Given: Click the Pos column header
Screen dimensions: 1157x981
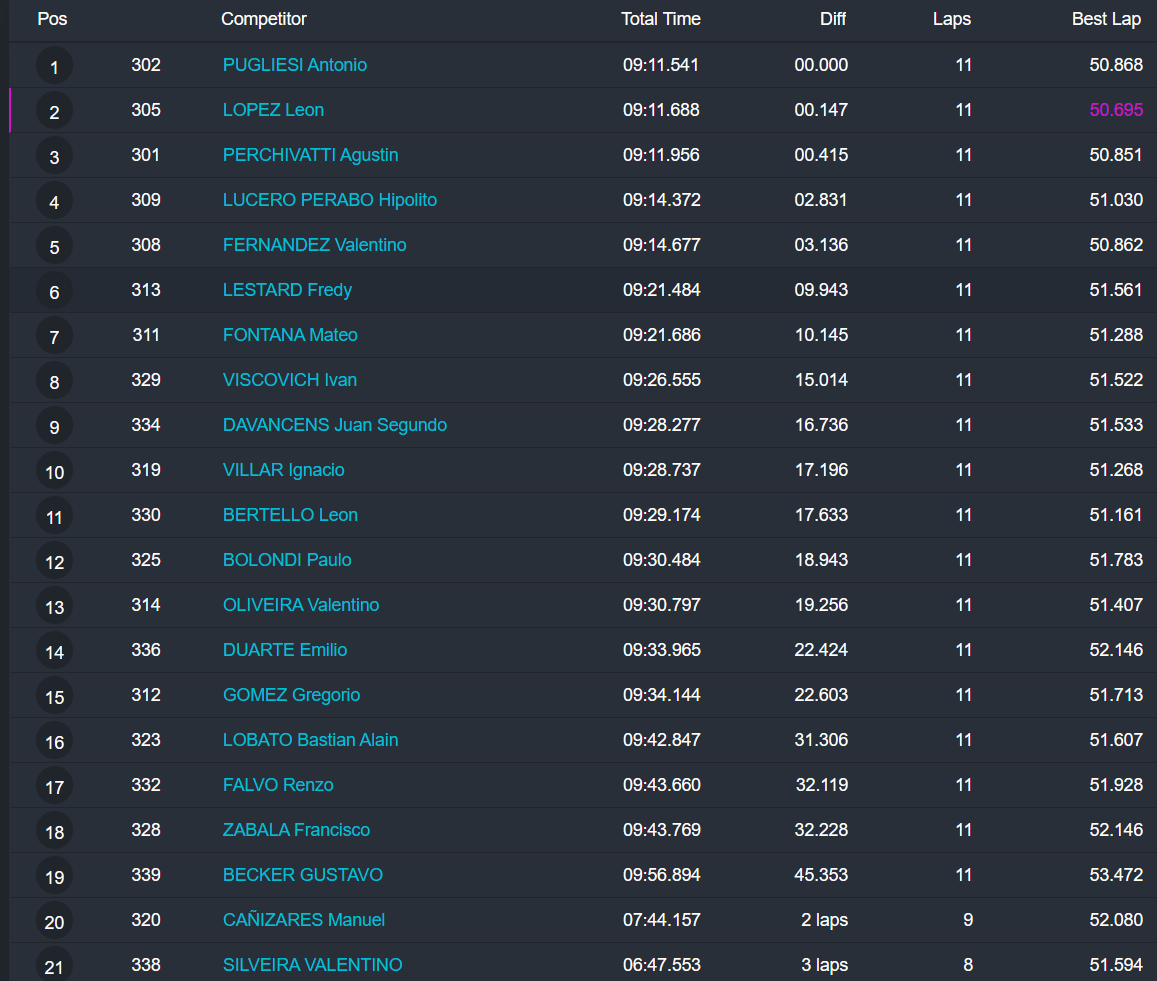Looking at the screenshot, I should pyautogui.click(x=52, y=19).
